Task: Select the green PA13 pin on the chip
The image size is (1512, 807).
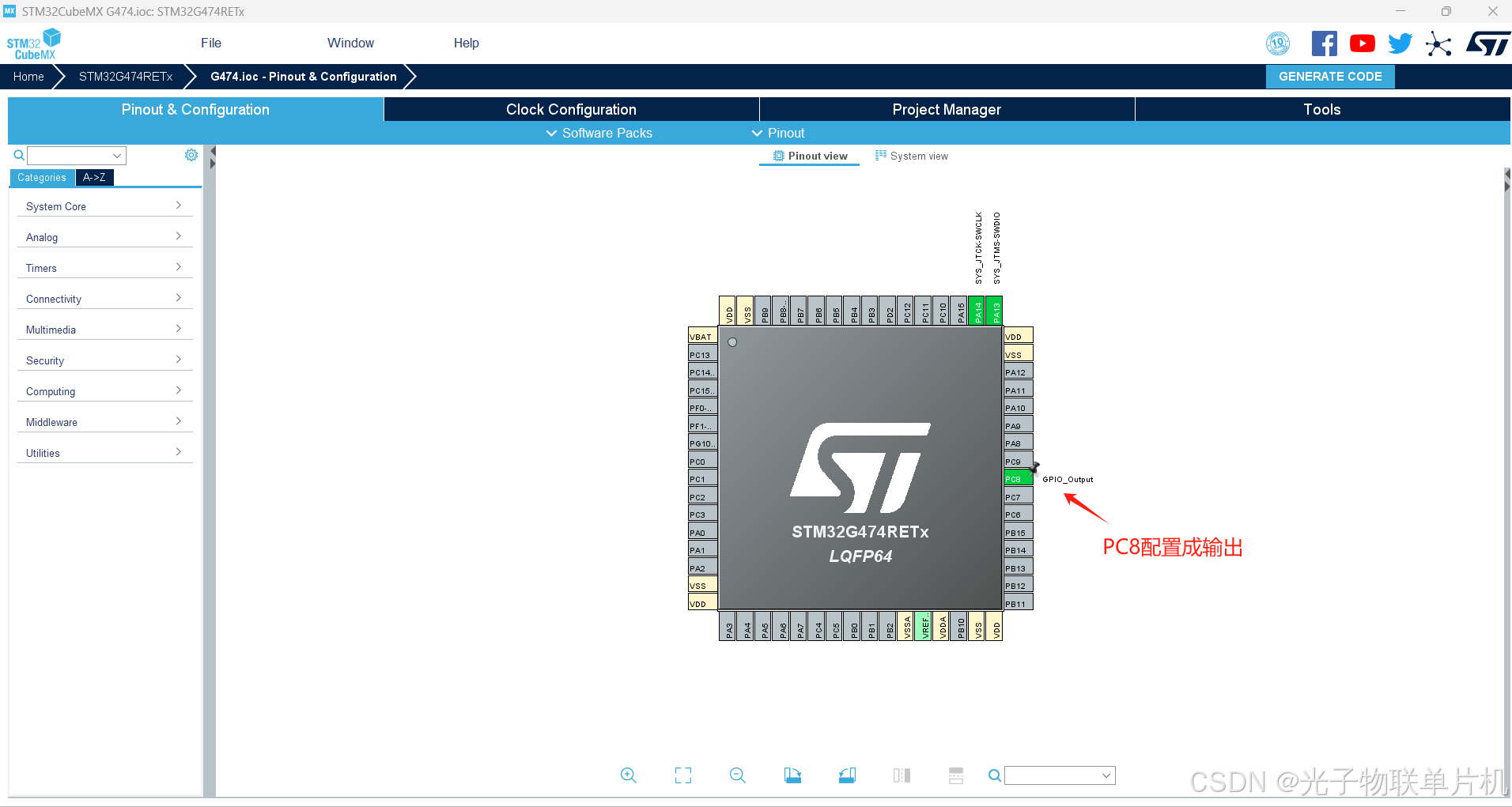Action: pyautogui.click(x=996, y=311)
